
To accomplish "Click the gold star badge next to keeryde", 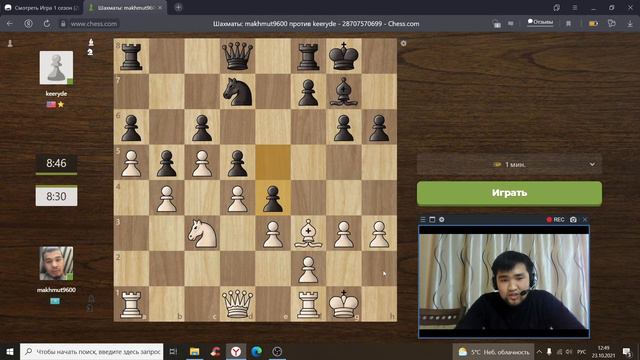I will click(x=61, y=104).
